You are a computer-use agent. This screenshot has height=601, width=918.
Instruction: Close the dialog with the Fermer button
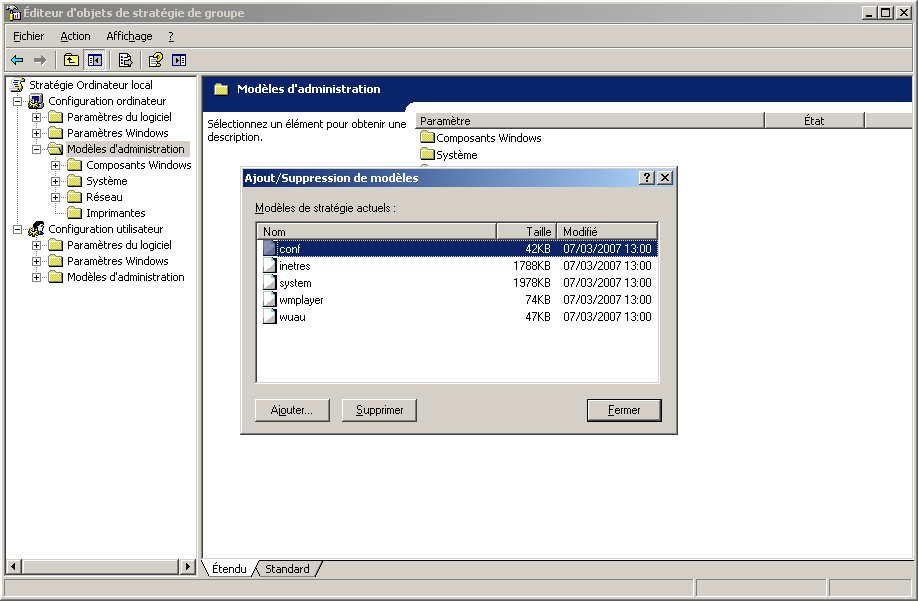624,410
